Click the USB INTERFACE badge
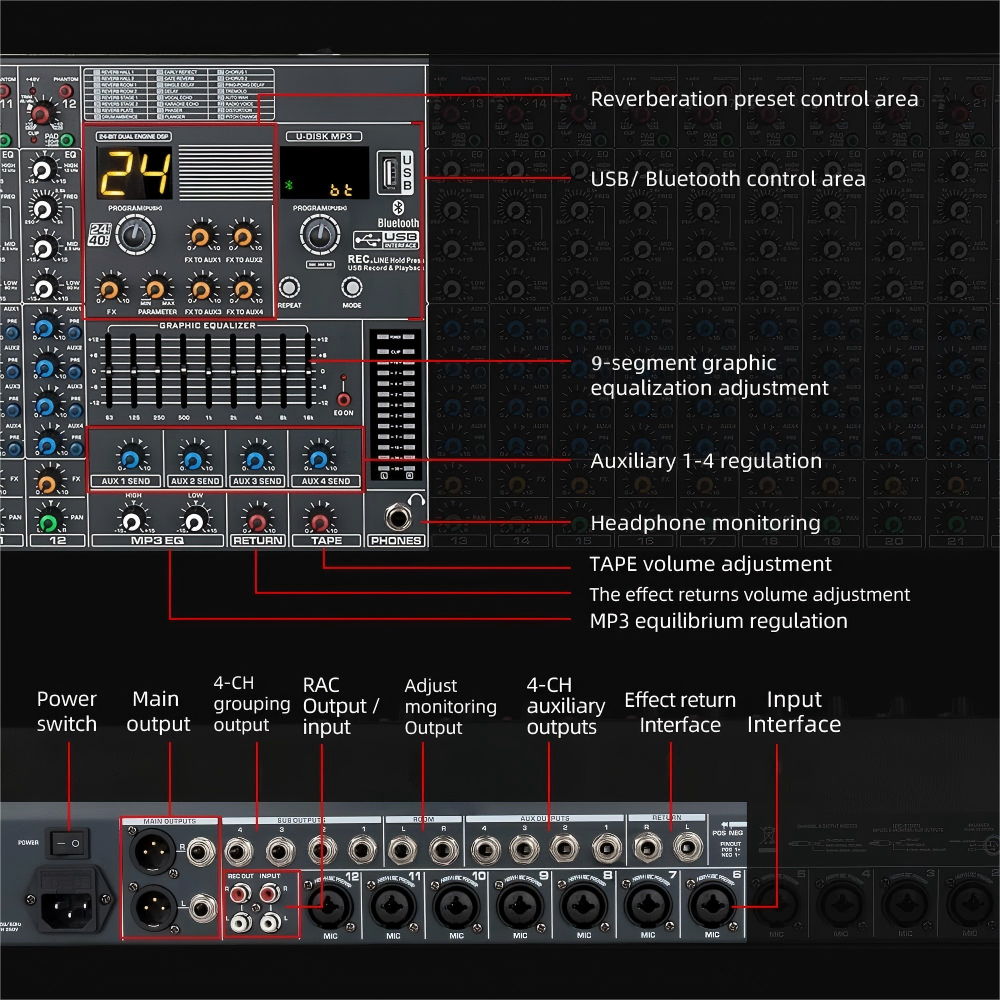 pos(386,239)
